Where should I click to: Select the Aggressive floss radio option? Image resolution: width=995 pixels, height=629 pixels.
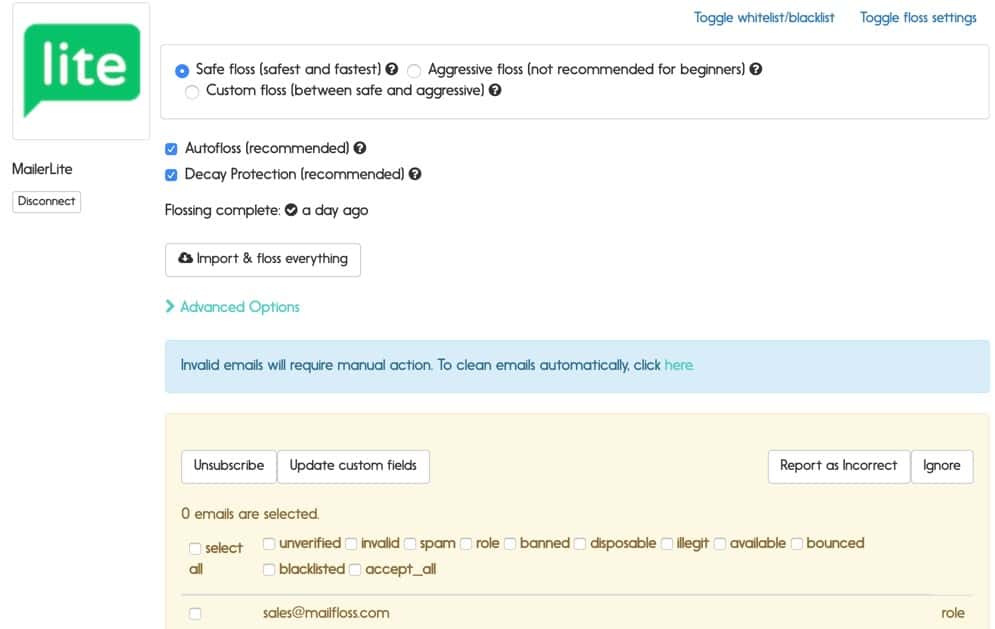[x=414, y=70]
